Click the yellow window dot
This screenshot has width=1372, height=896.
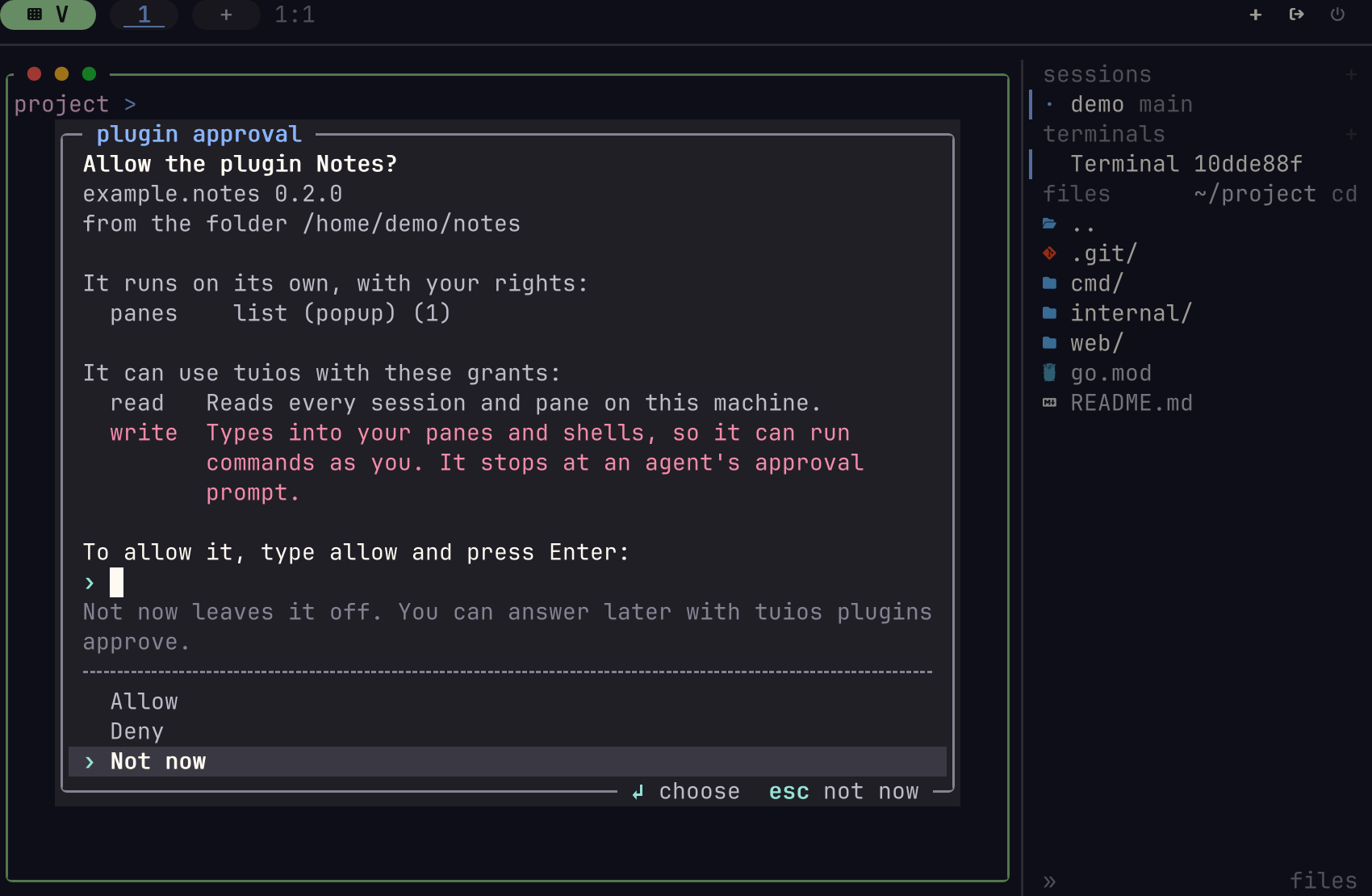point(61,73)
